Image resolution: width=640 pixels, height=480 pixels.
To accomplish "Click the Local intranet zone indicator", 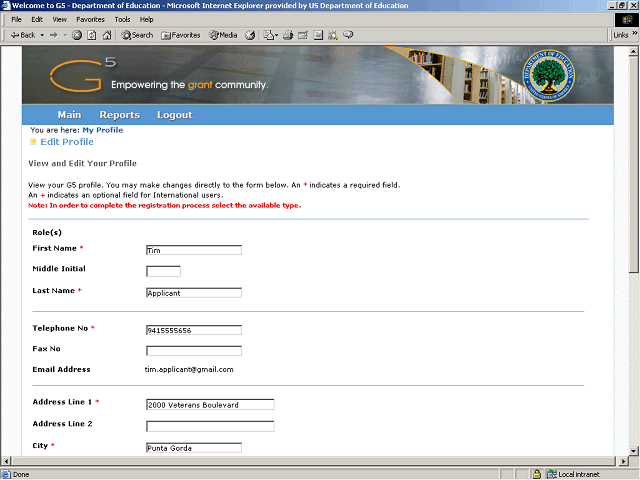I will point(573,474).
